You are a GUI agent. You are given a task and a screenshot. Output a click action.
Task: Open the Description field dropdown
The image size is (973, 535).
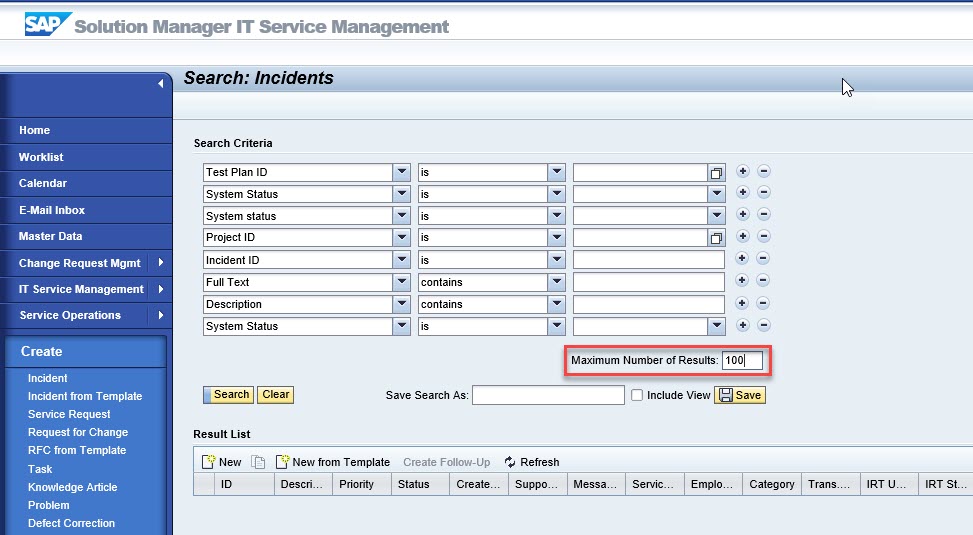pos(401,304)
